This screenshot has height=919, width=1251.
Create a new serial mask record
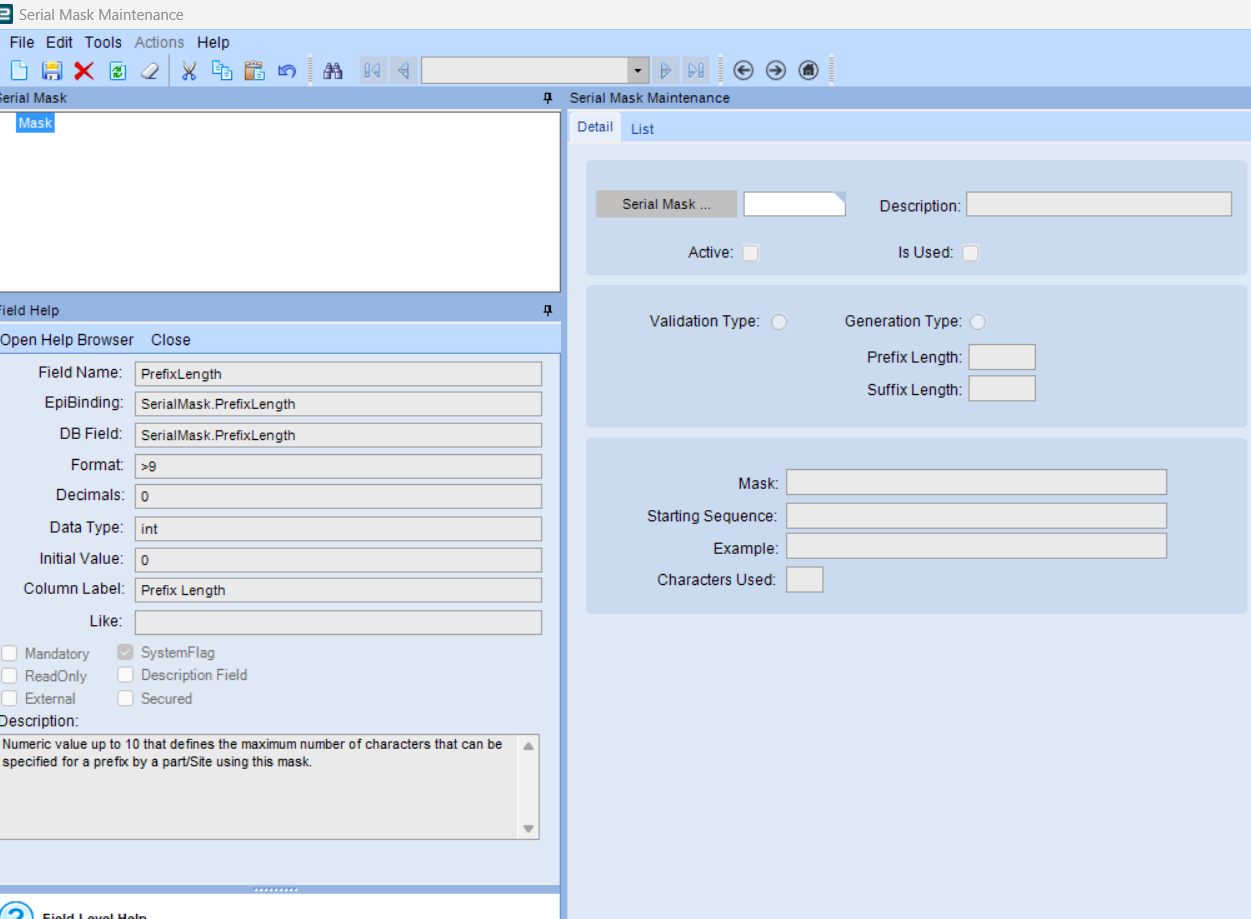[18, 70]
